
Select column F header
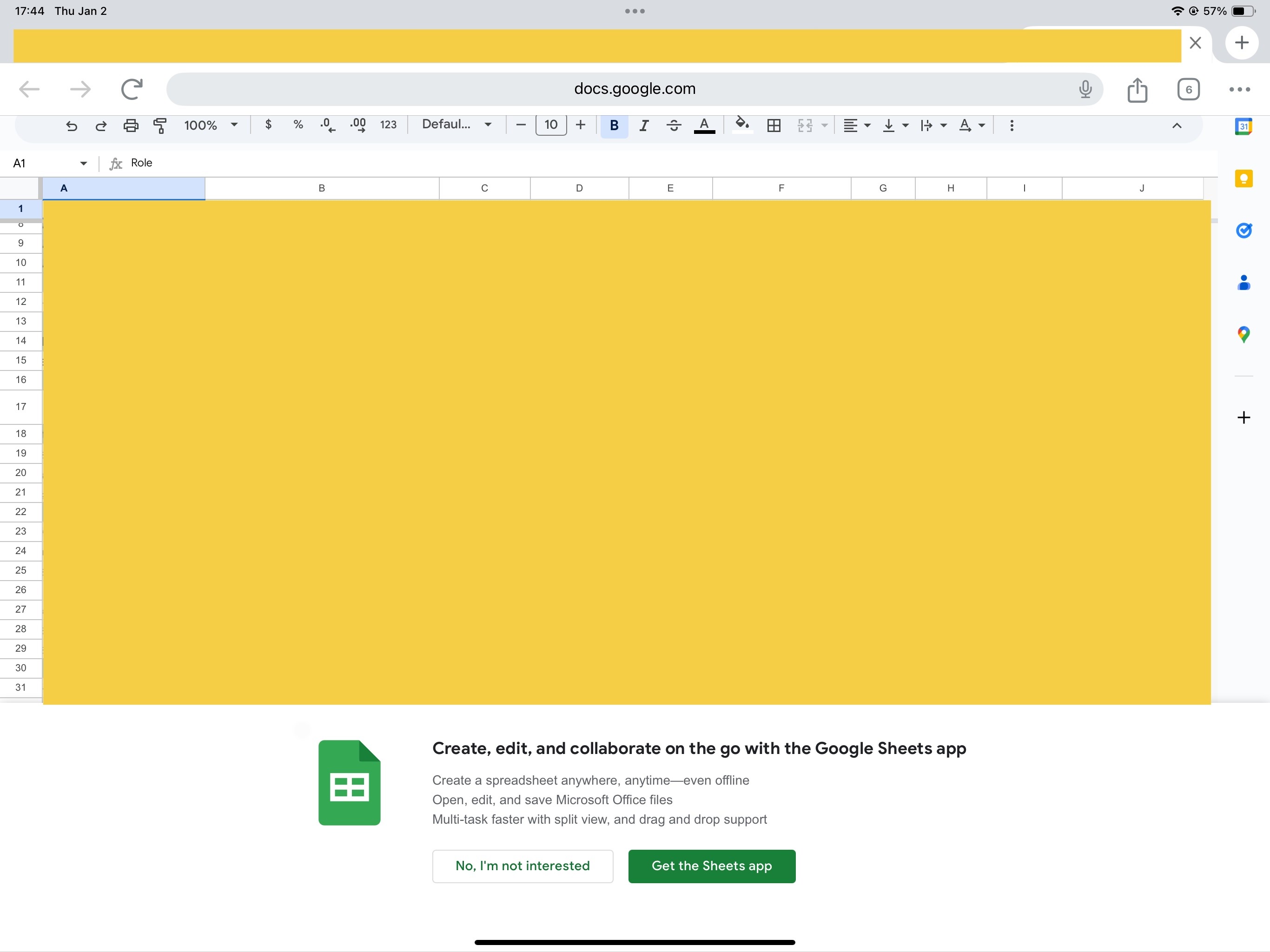pos(781,188)
